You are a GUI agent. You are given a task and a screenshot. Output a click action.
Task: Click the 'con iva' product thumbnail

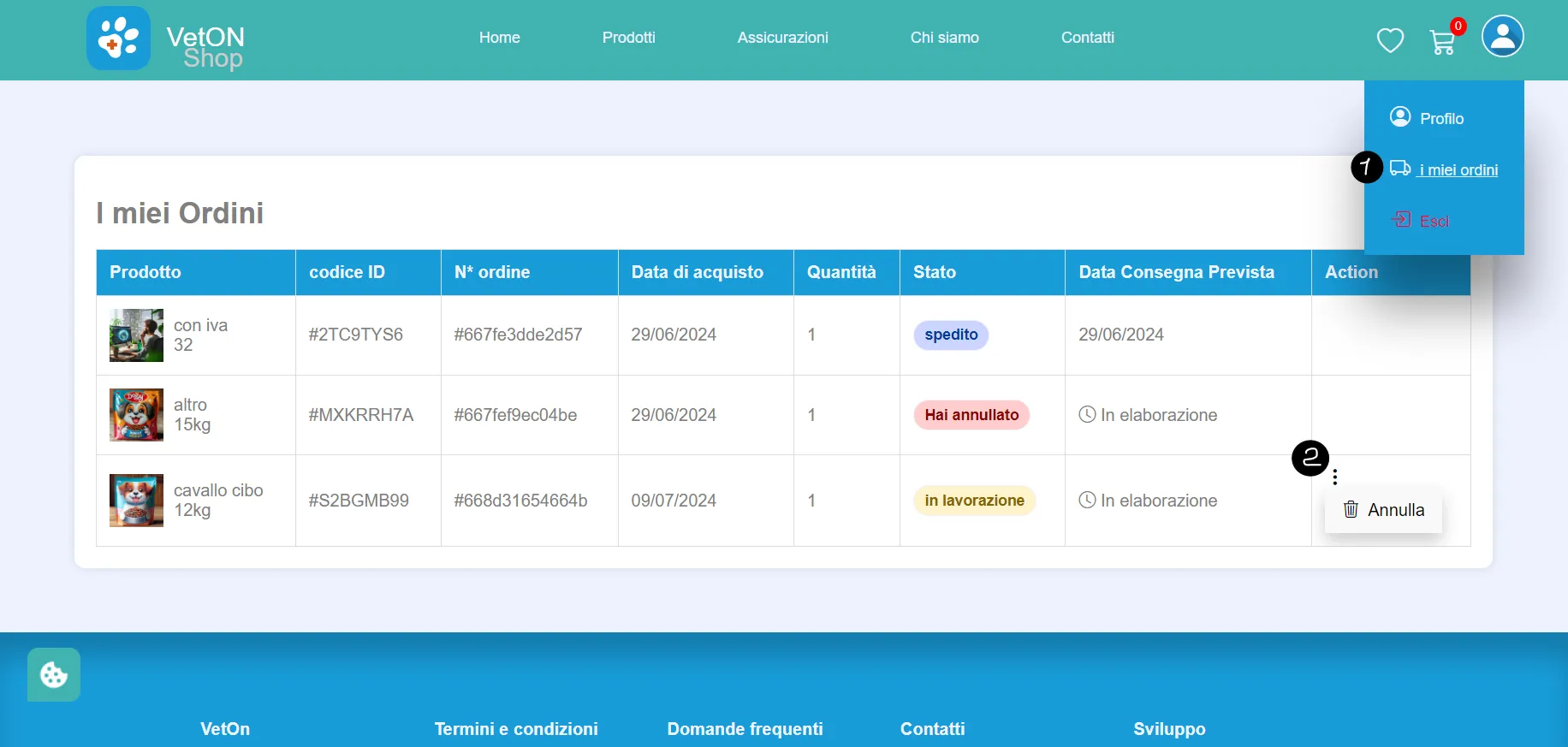tap(136, 335)
